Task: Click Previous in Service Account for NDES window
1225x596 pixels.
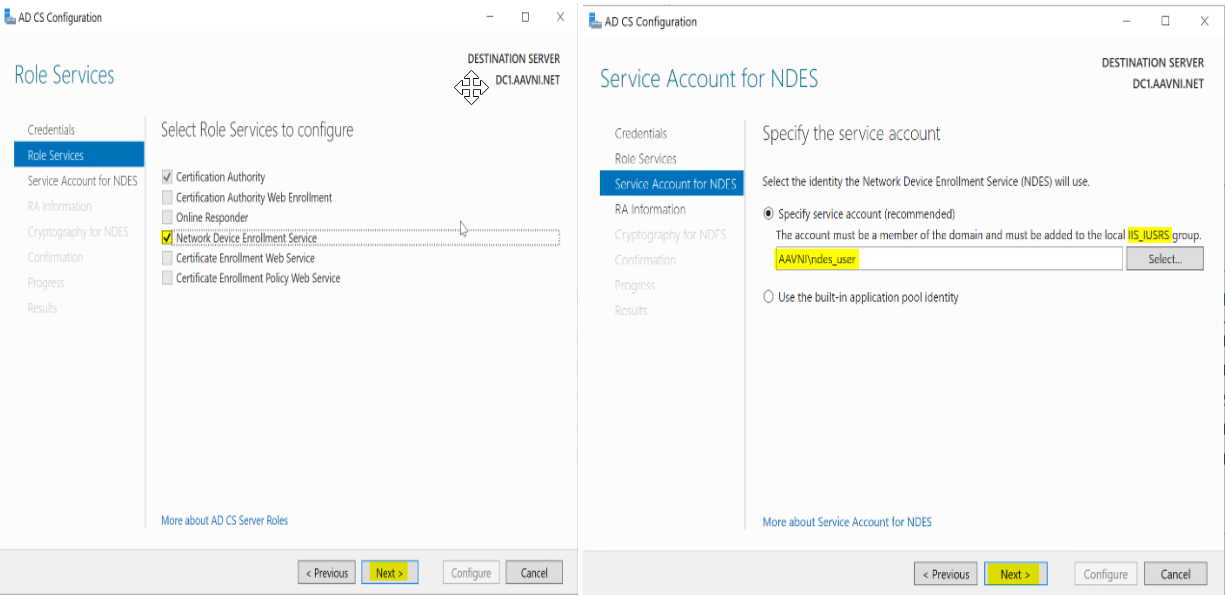Action: coord(945,574)
